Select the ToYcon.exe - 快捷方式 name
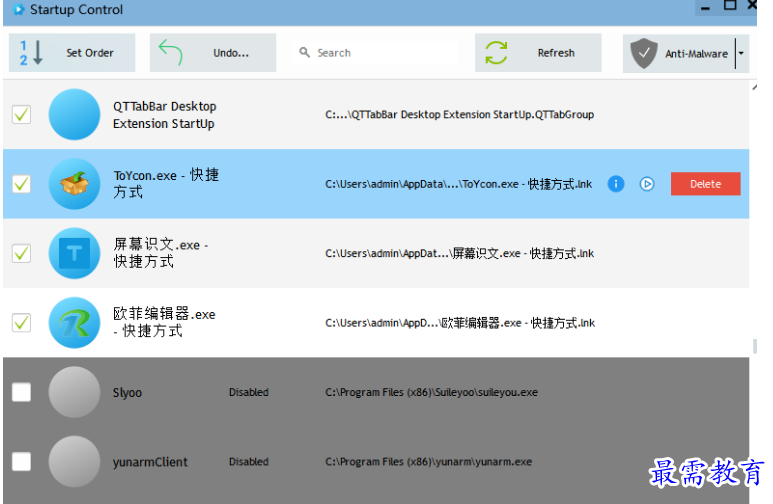 (166, 183)
